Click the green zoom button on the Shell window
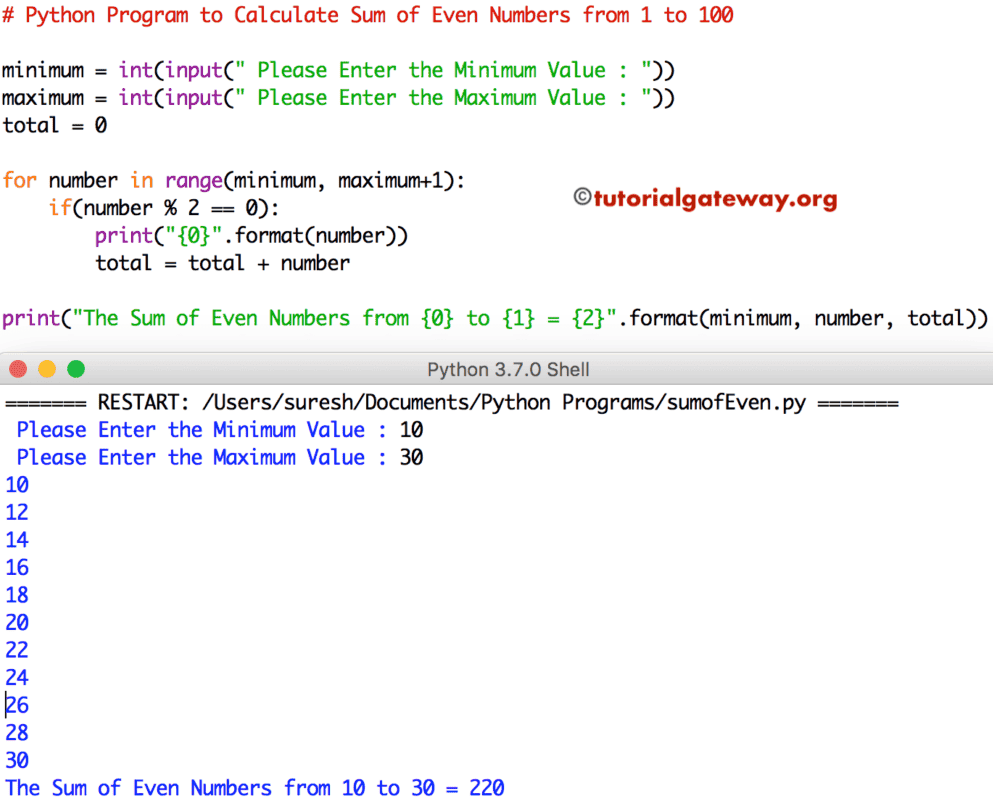This screenshot has height=804, width=993. (x=76, y=368)
